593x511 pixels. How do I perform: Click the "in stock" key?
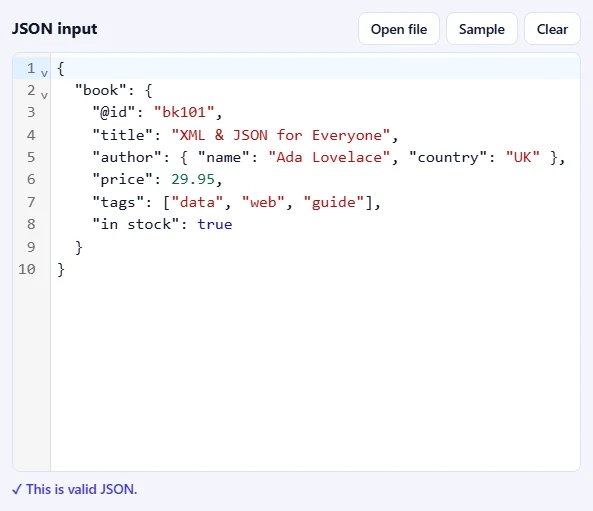pyautogui.click(x=136, y=224)
